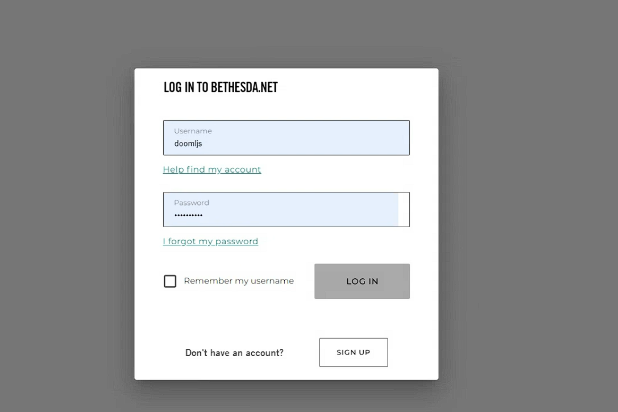Focus the Password input field
Image resolution: width=618 pixels, height=412 pixels.
(287, 209)
